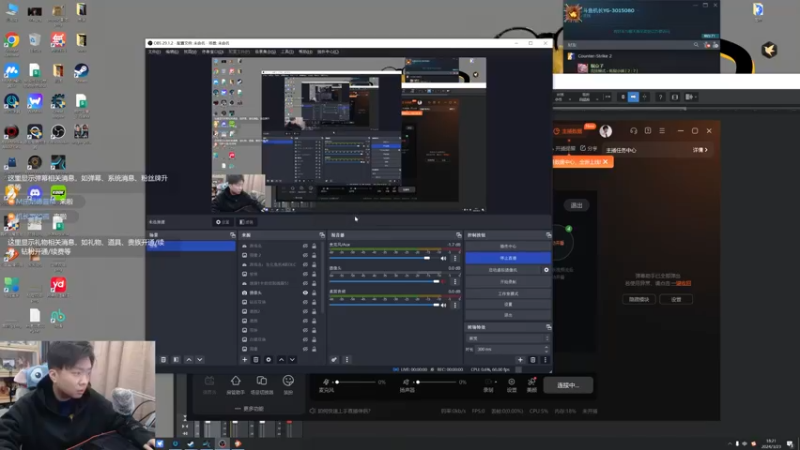Open 编辑(E) menu in OBS
Image resolution: width=800 pixels, height=450 pixels.
pos(172,52)
